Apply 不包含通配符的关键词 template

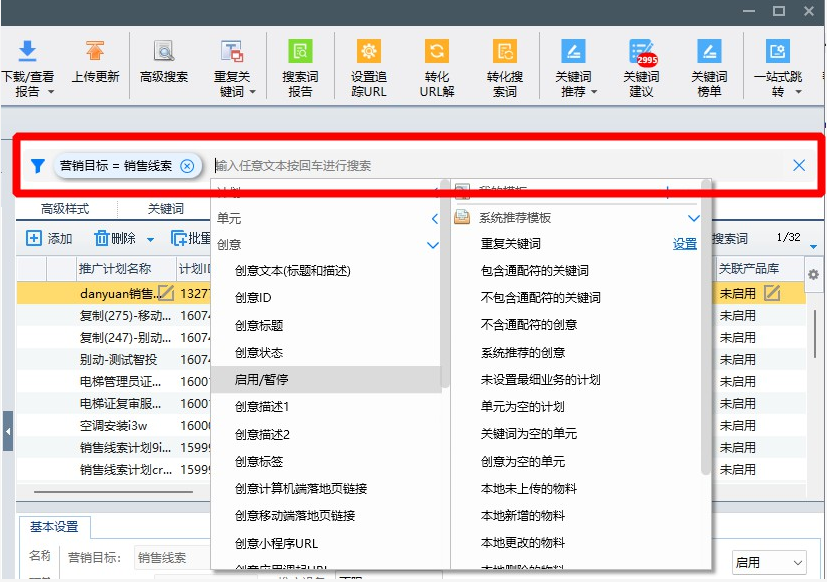pyautogui.click(x=541, y=298)
